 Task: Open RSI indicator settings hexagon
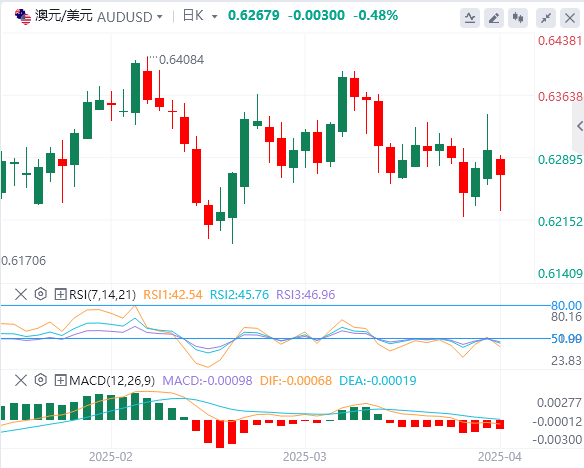coord(41,294)
